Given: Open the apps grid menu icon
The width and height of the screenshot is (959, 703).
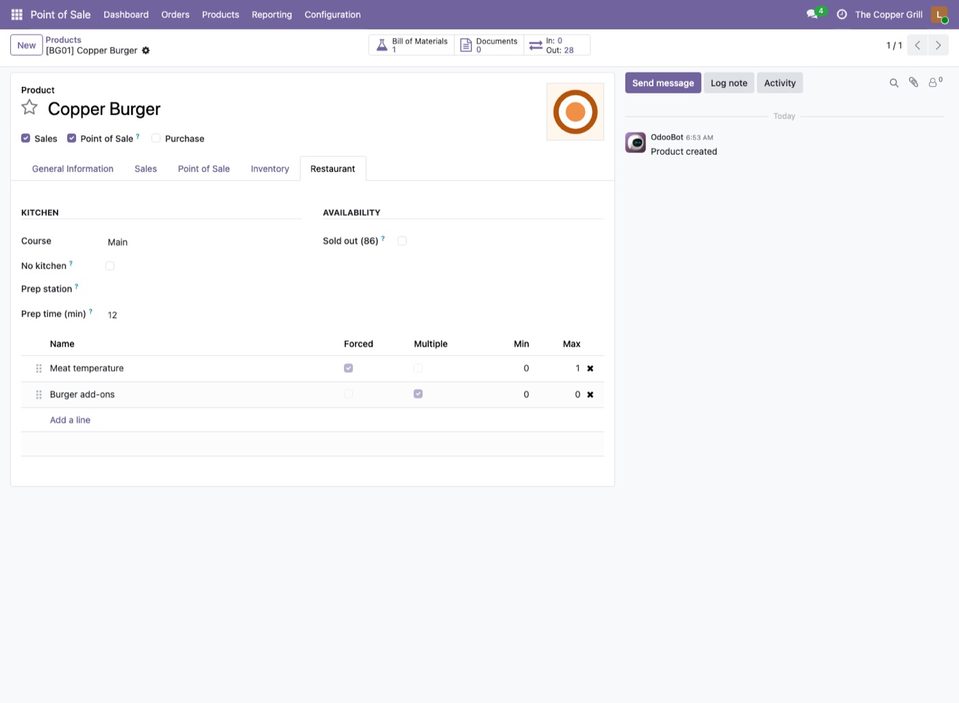Looking at the screenshot, I should [17, 14].
